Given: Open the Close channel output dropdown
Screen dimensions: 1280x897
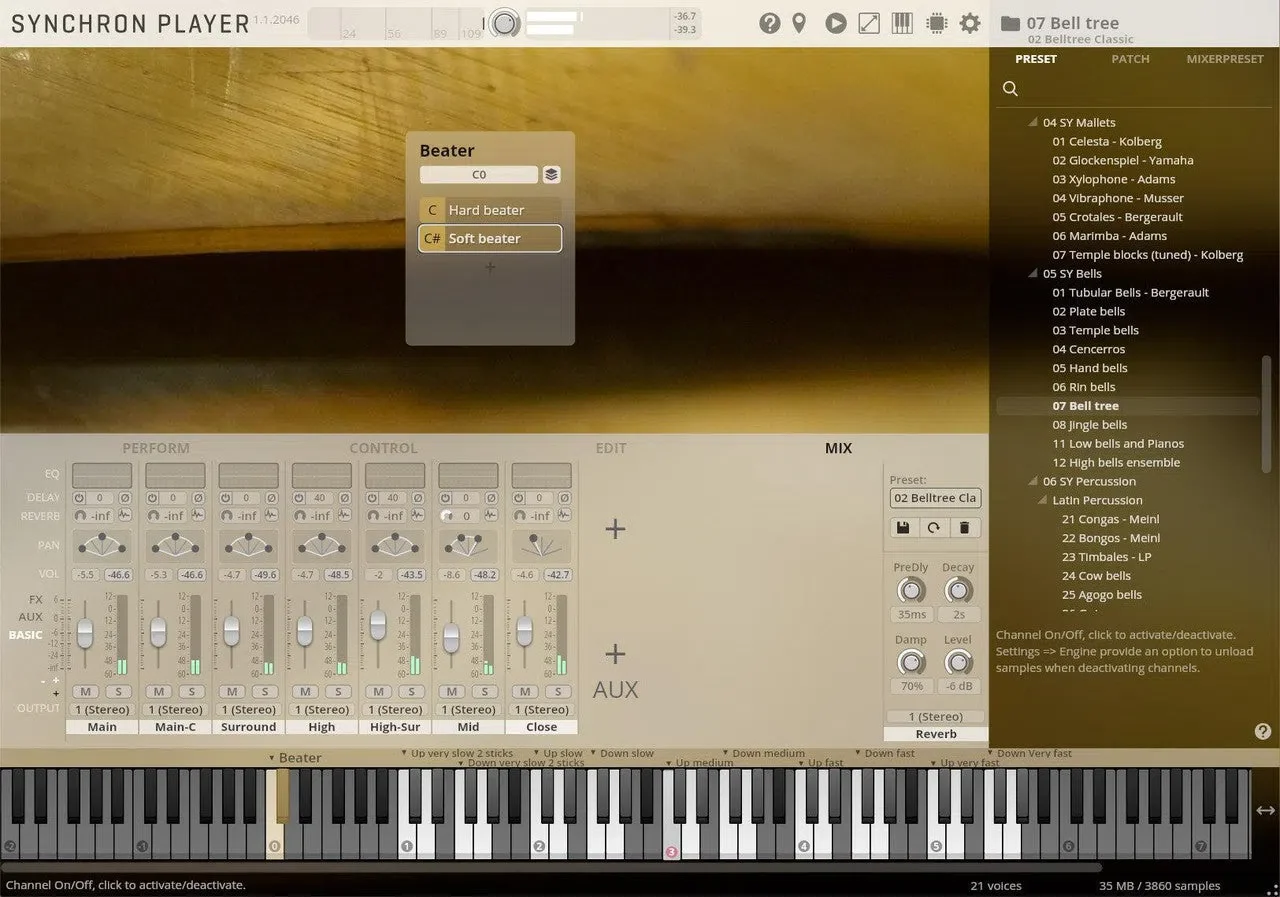Looking at the screenshot, I should click(541, 709).
